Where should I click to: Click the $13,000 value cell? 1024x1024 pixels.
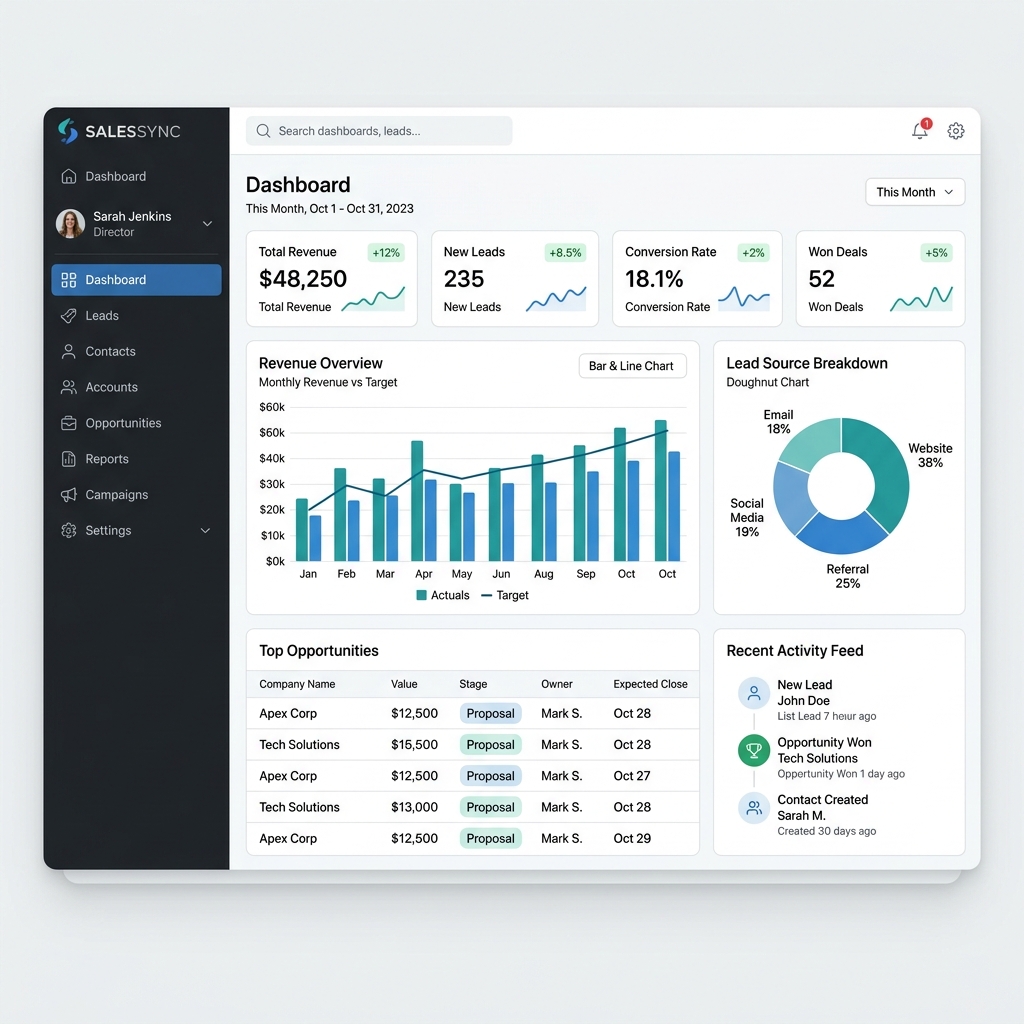click(414, 807)
